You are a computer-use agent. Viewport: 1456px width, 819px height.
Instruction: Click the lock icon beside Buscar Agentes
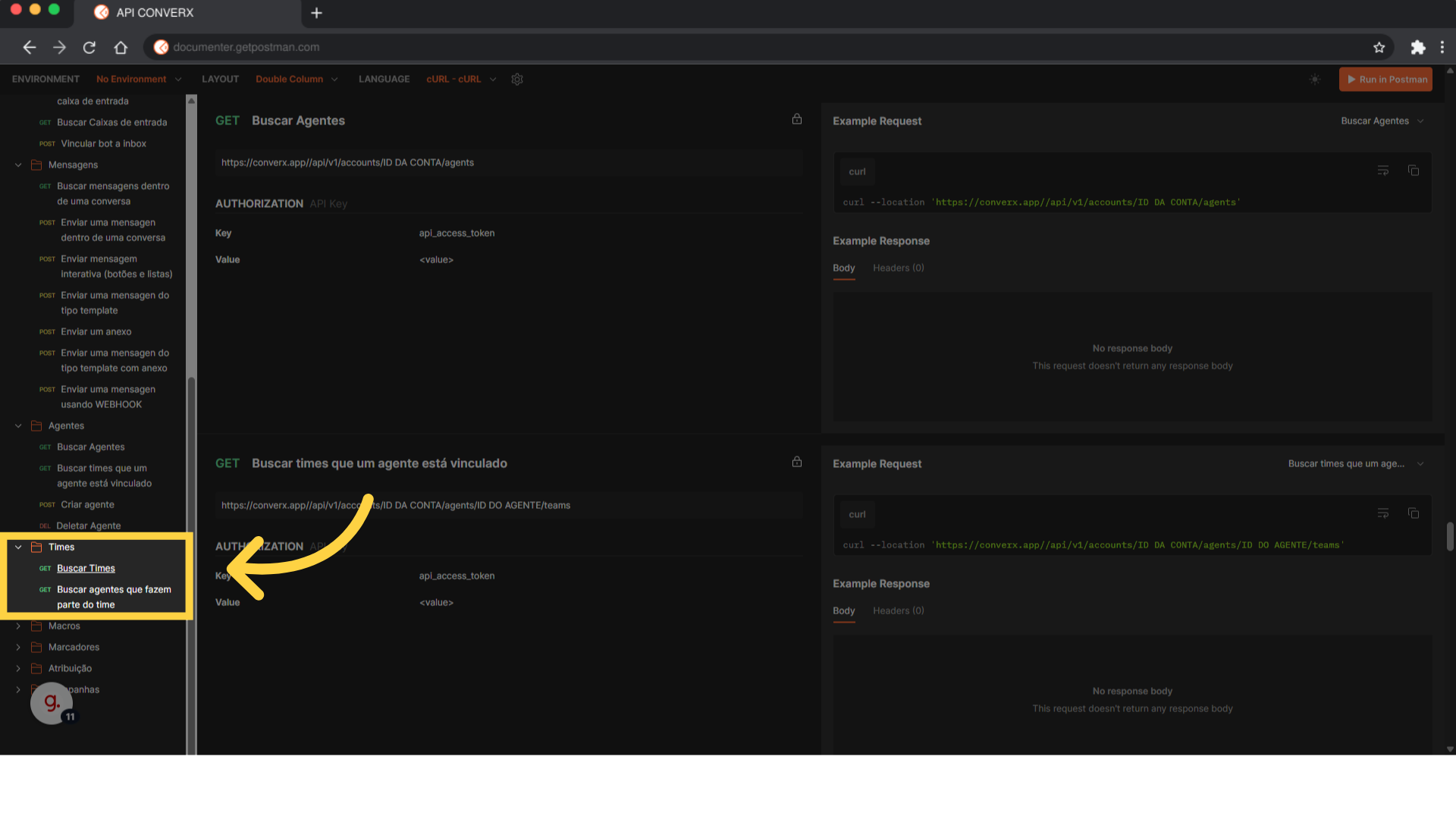click(797, 119)
